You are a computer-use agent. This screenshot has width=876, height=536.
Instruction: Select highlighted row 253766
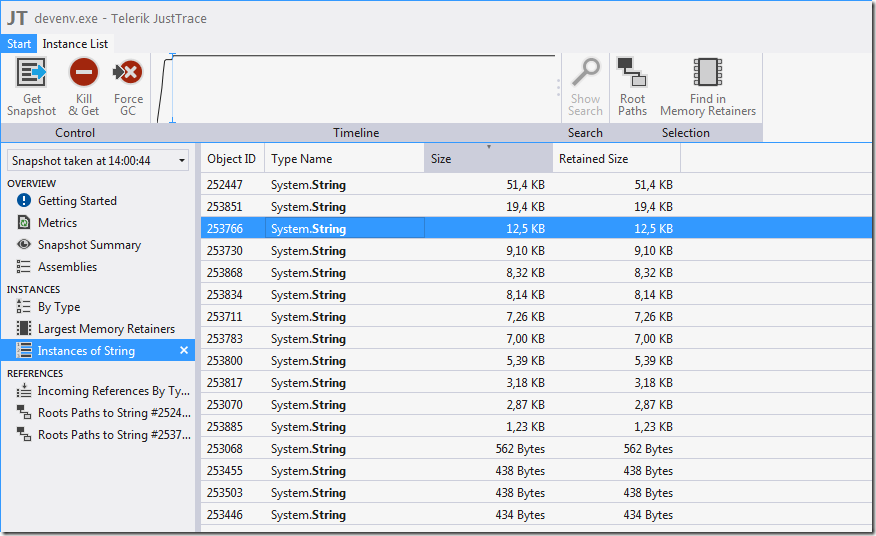click(x=536, y=228)
